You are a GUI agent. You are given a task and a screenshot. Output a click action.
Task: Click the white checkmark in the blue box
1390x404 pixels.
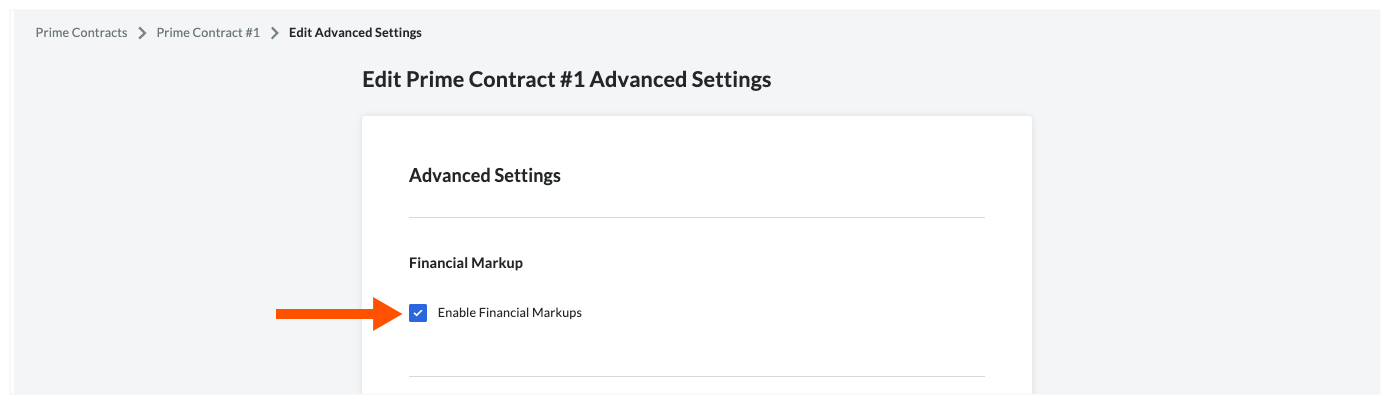click(x=418, y=313)
